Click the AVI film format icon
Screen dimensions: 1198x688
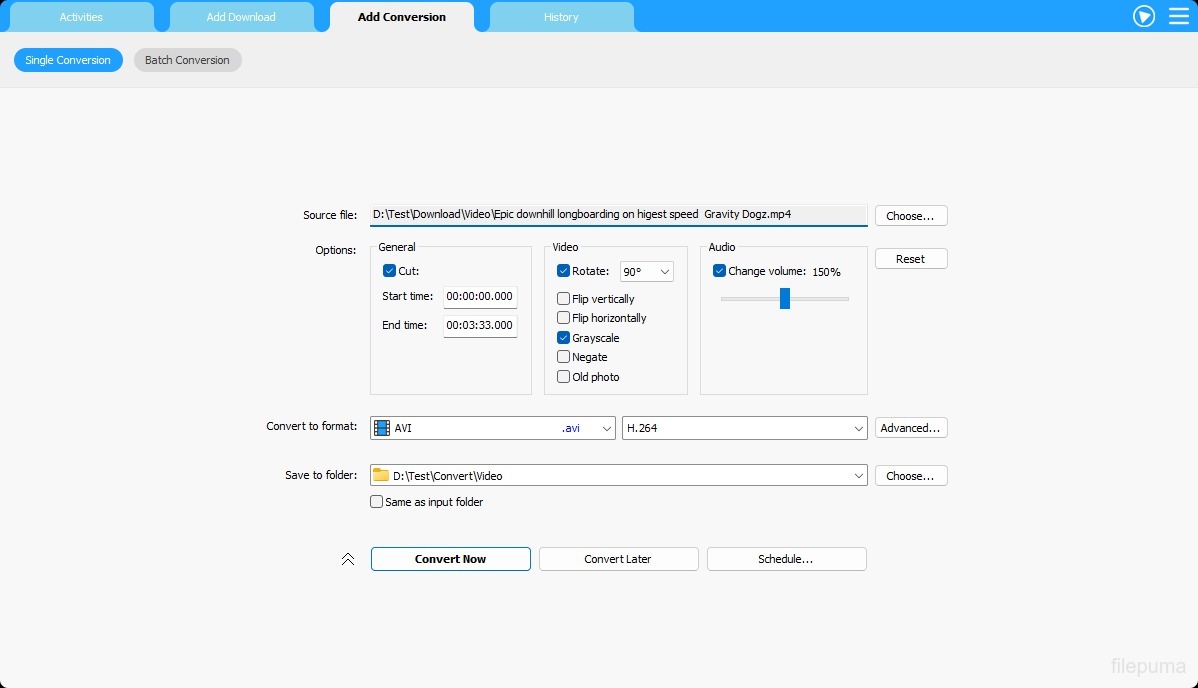point(382,428)
